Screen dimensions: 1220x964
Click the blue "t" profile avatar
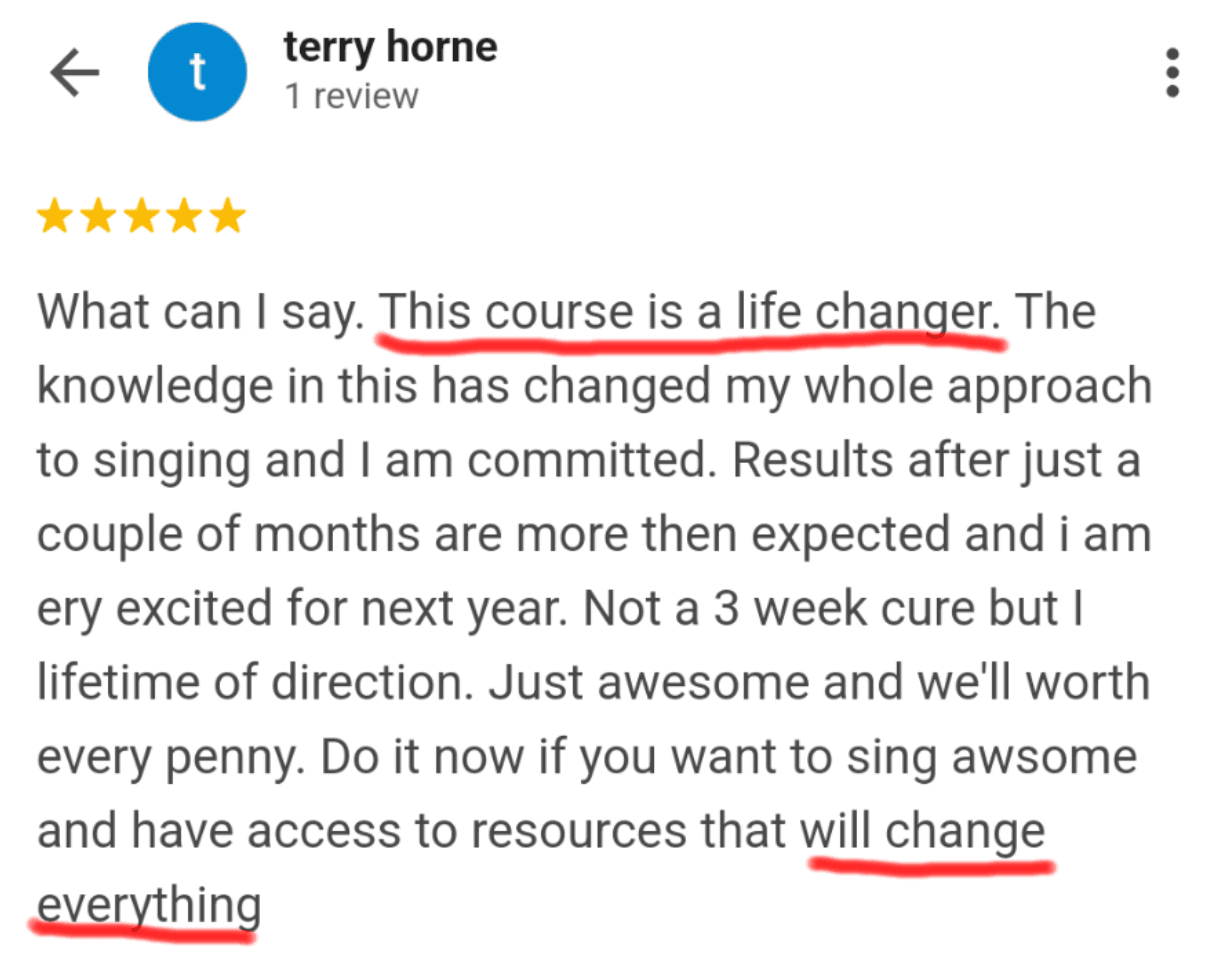point(197,74)
